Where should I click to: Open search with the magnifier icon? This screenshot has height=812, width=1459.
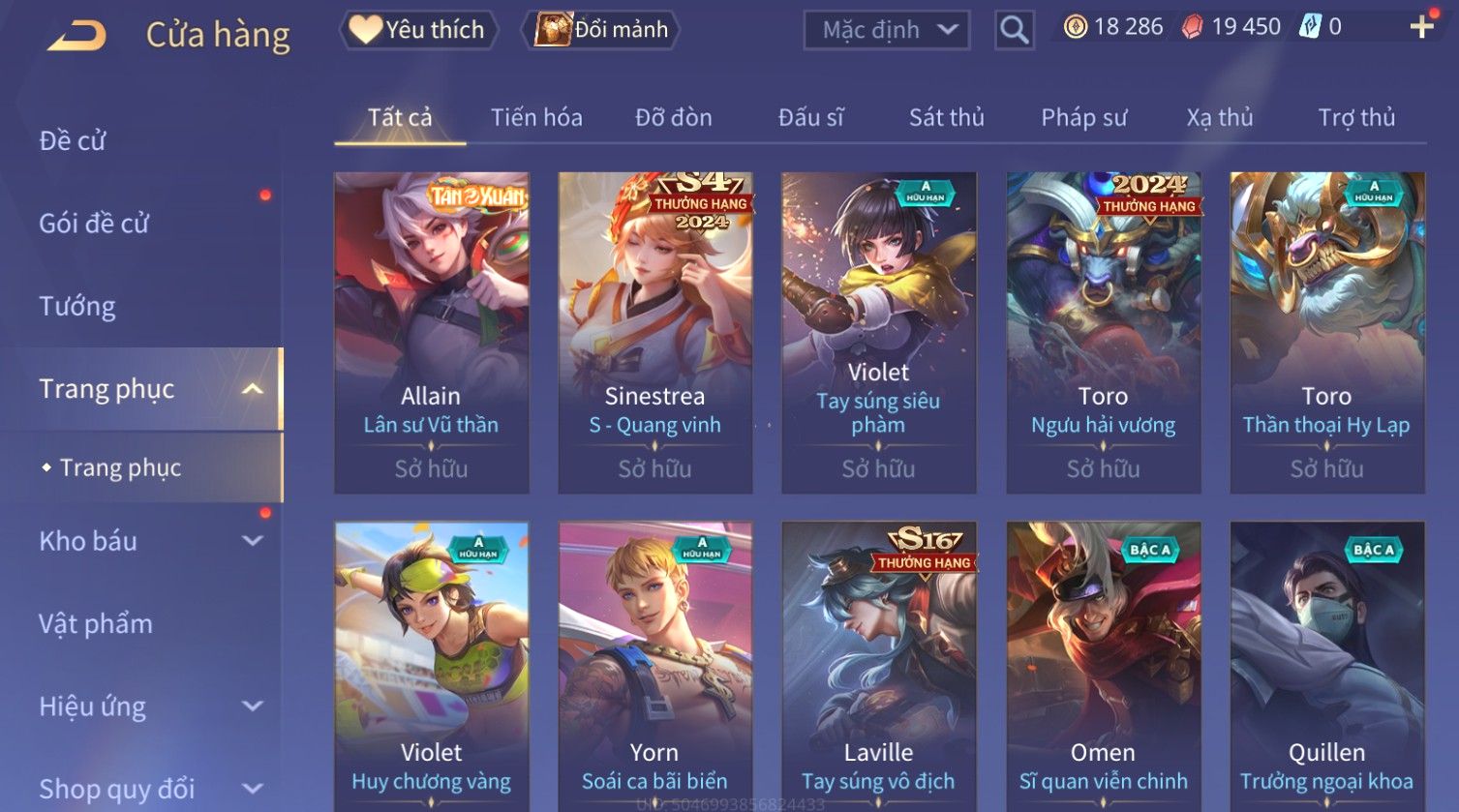pos(1014,30)
